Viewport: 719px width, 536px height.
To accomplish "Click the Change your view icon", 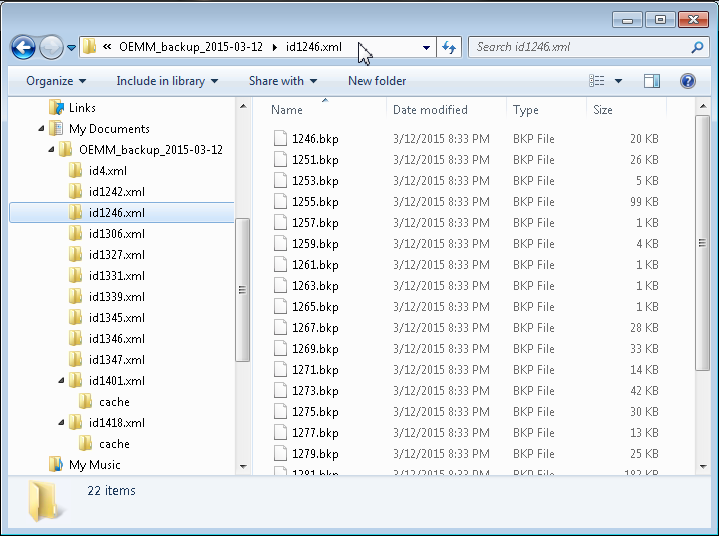I will pos(597,81).
